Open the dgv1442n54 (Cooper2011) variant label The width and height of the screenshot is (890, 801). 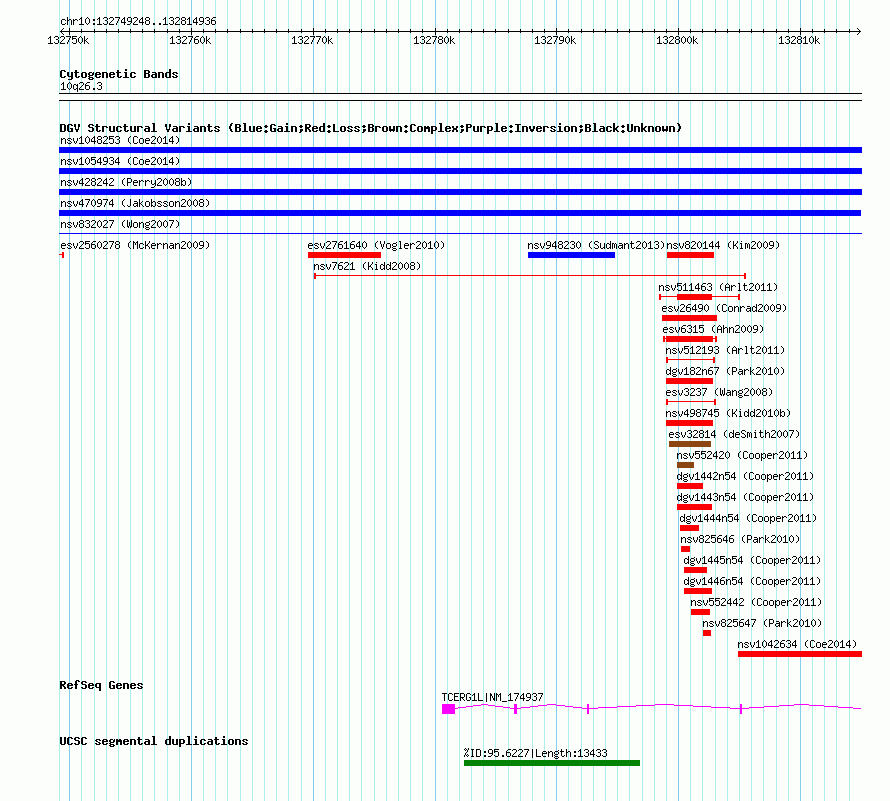(745, 476)
